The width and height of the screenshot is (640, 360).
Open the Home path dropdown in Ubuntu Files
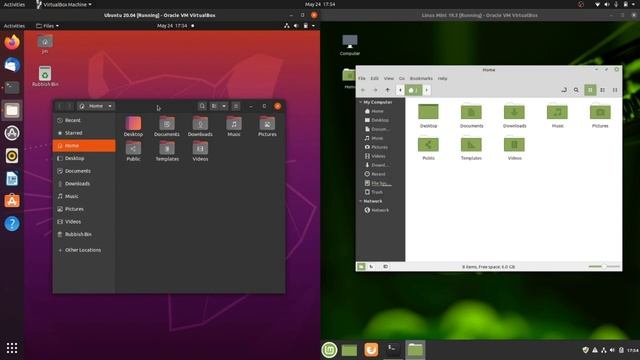(96, 106)
